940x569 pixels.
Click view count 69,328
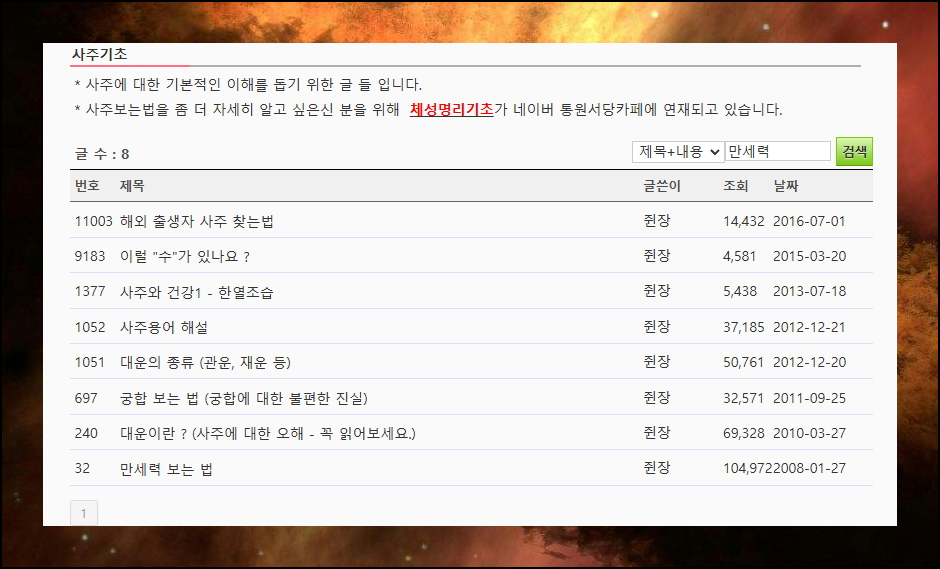[743, 433]
